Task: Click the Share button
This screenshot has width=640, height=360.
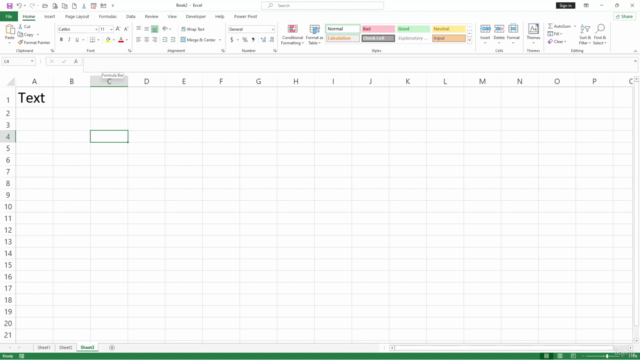Action: click(x=624, y=17)
